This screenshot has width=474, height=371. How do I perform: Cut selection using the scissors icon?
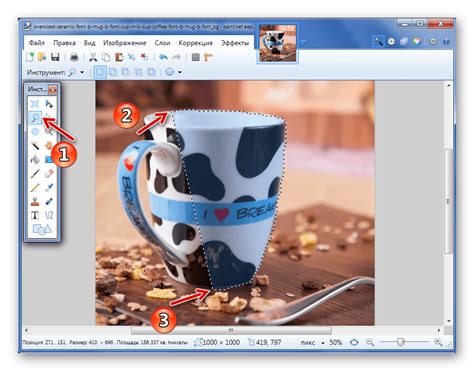93,57
